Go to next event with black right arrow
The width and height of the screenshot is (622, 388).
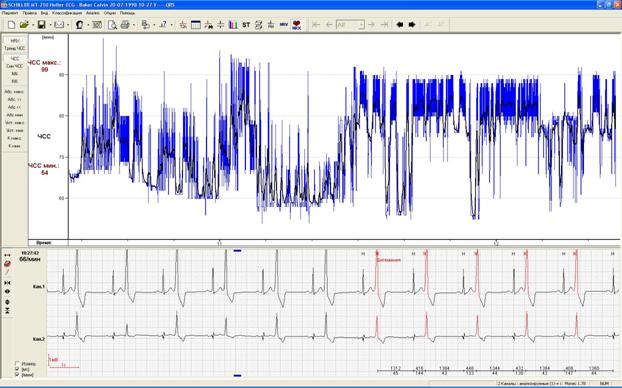click(x=412, y=25)
